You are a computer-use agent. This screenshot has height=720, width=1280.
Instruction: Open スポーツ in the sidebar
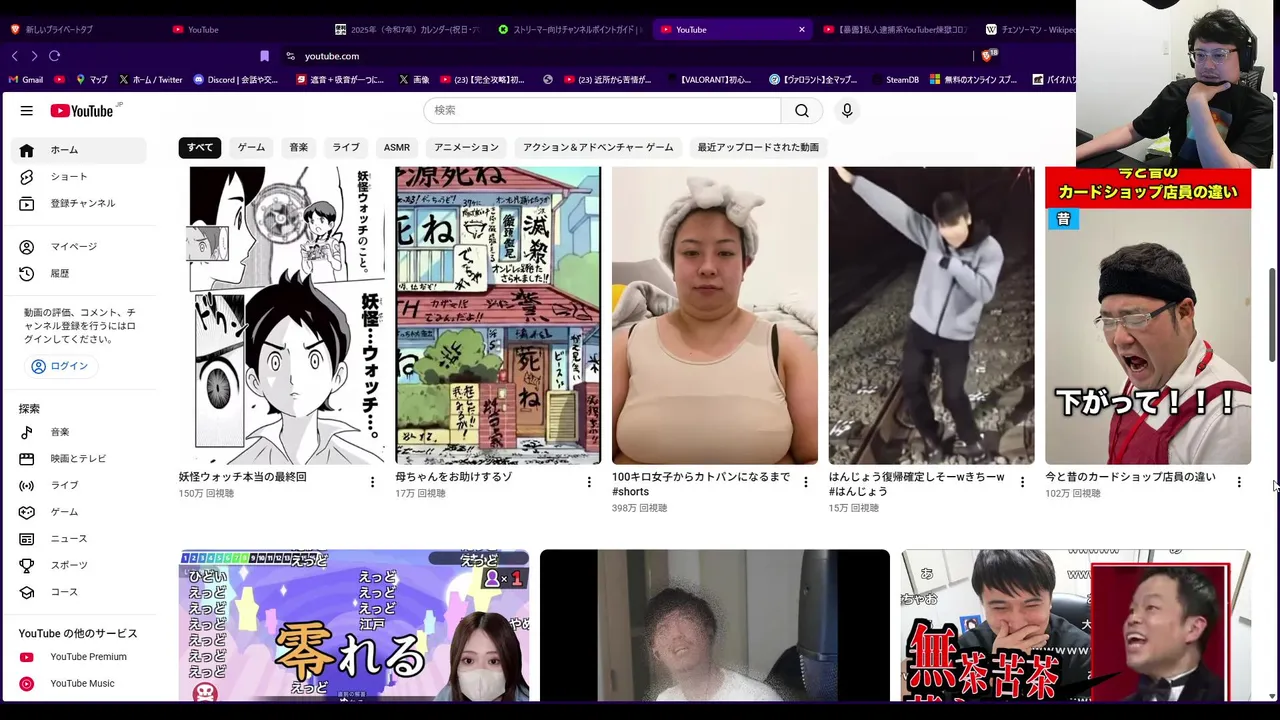78,565
